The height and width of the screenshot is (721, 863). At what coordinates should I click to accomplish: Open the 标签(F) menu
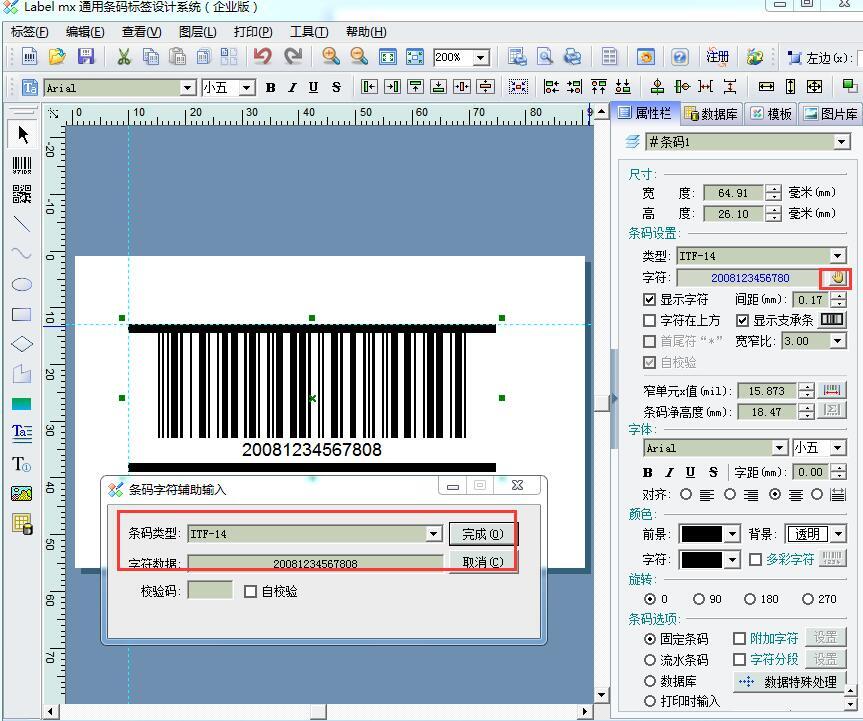[29, 32]
